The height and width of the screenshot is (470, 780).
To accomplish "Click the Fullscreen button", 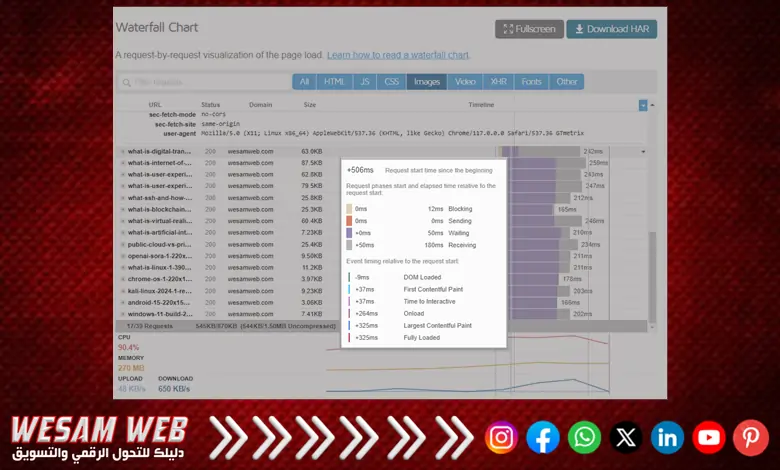I will (529, 29).
